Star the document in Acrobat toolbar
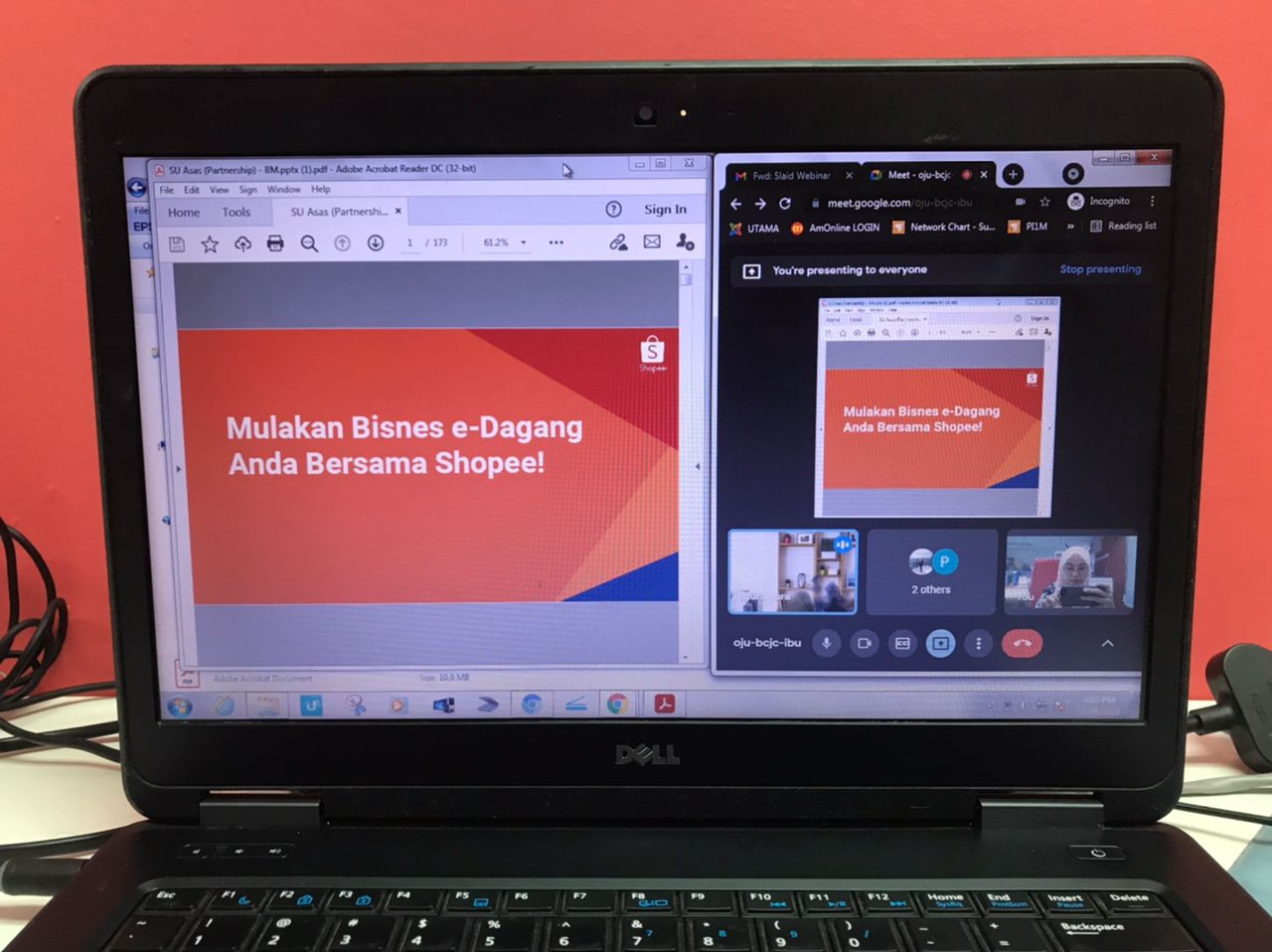This screenshot has height=952, width=1272. pyautogui.click(x=210, y=244)
